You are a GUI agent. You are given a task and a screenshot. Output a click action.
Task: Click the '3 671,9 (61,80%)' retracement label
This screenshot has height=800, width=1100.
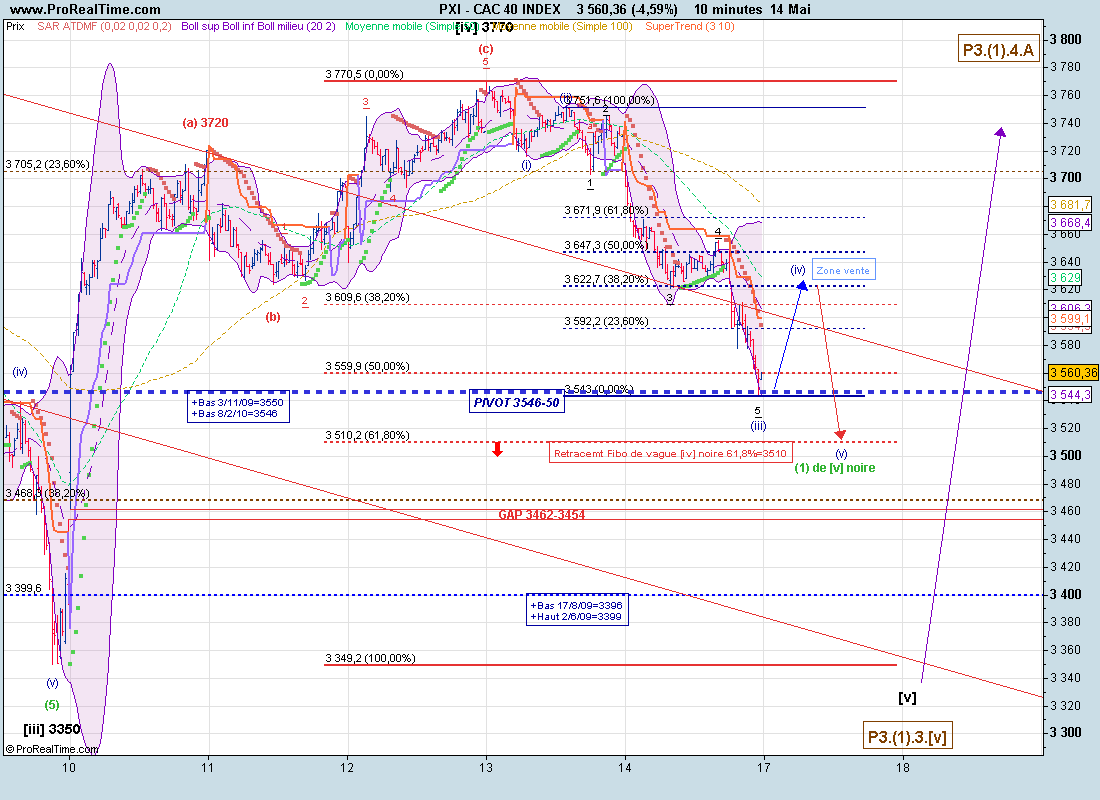[x=606, y=211]
